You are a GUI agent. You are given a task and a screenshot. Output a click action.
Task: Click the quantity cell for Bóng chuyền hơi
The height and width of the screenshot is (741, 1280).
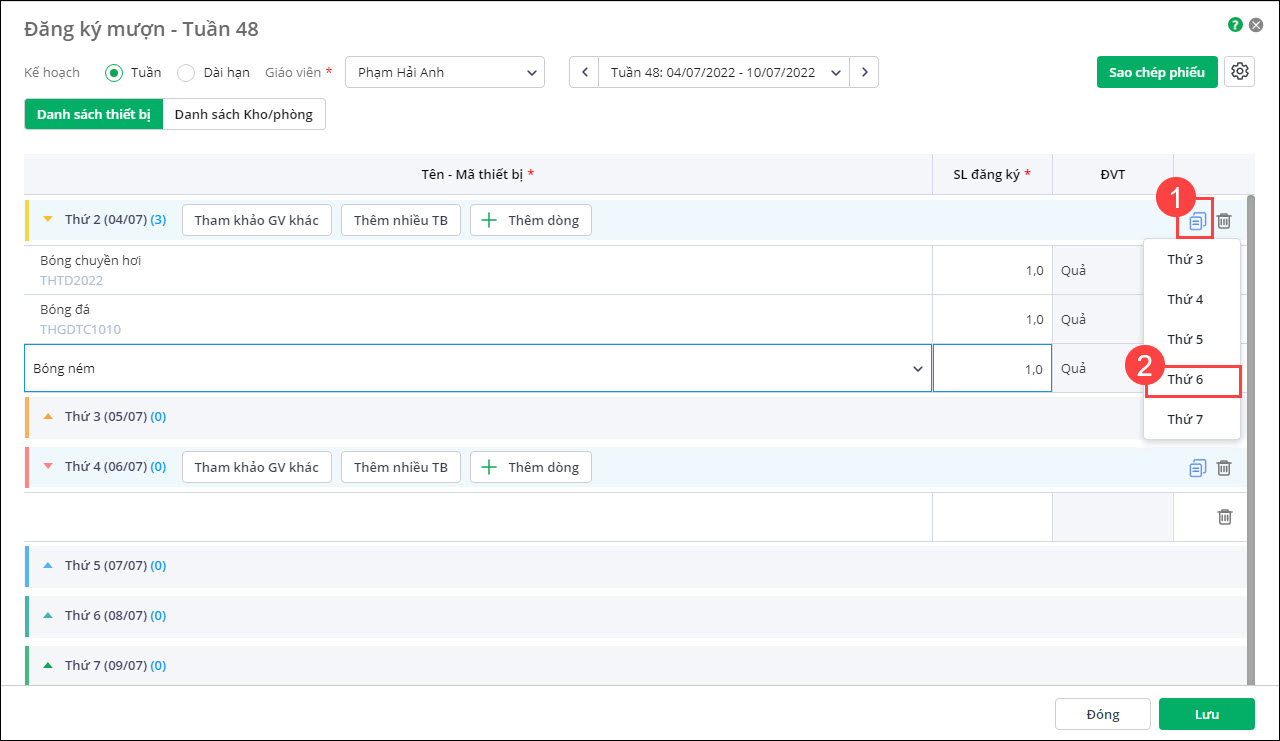click(x=992, y=270)
